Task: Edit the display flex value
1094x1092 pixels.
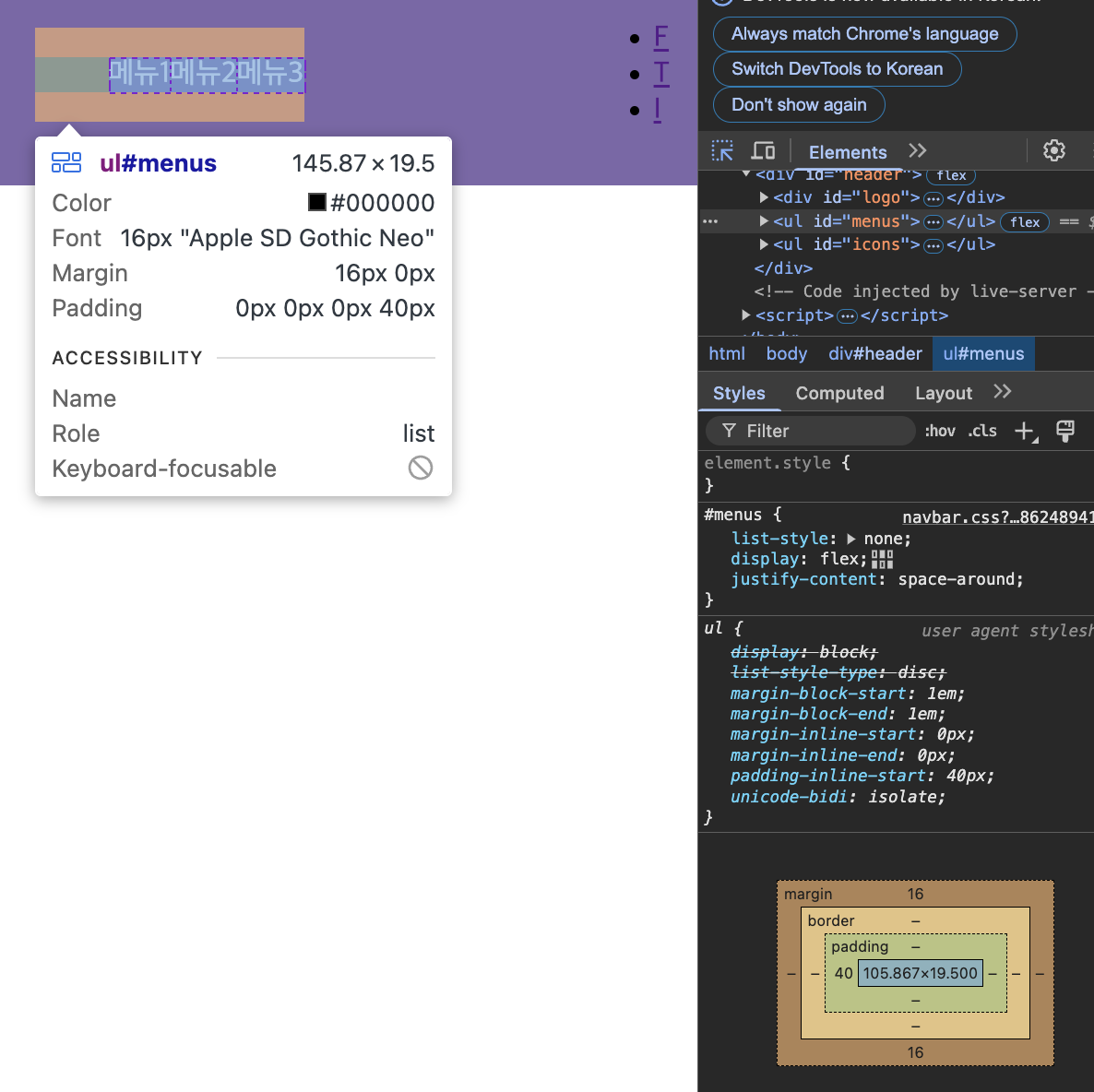Action: coord(838,559)
